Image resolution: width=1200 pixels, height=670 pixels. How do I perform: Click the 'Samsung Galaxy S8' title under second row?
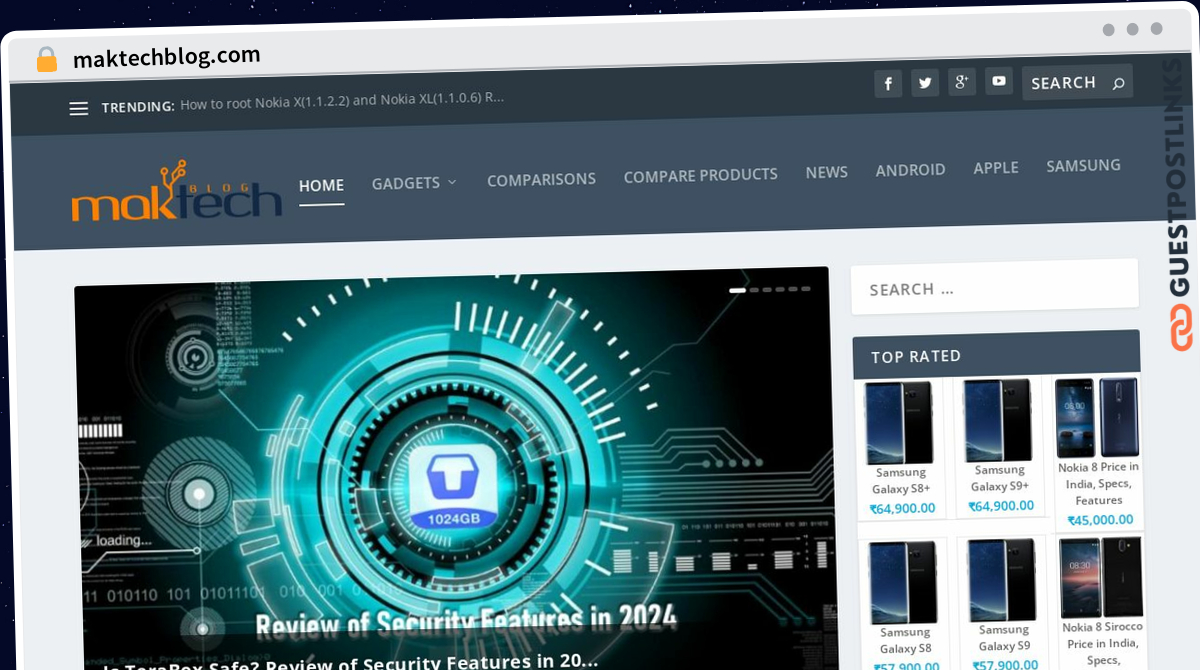pos(904,641)
